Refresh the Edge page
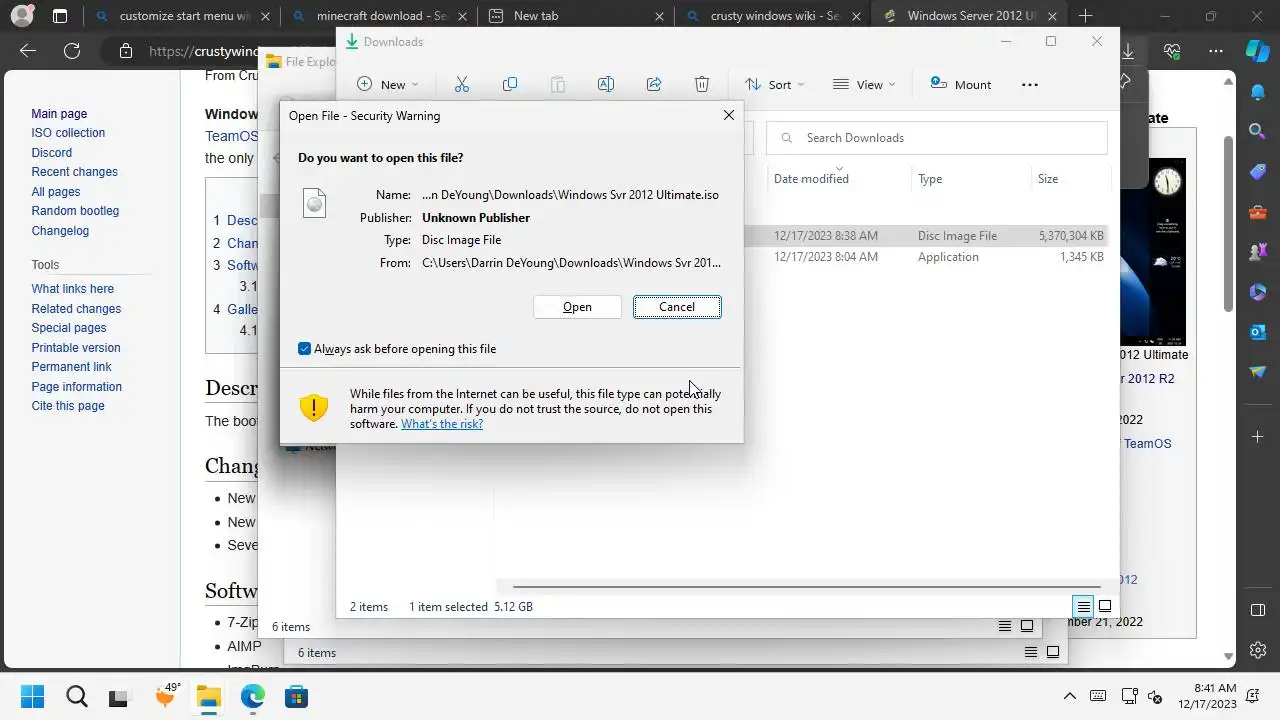This screenshot has width=1280, height=720. (71, 51)
